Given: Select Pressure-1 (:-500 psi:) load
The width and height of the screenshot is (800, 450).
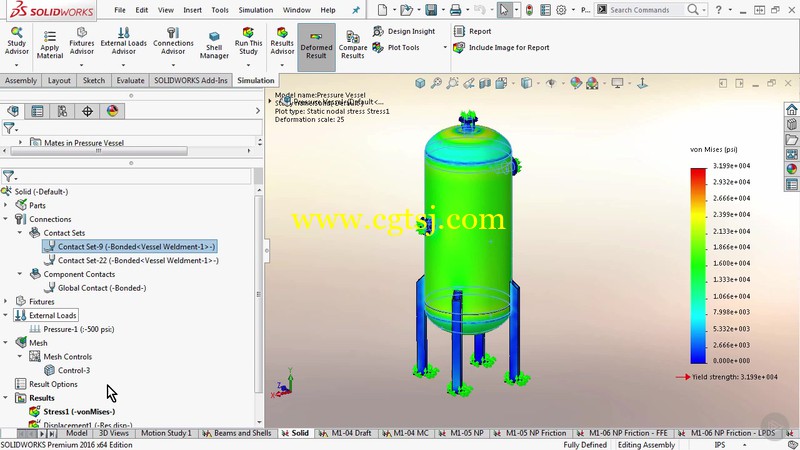Looking at the screenshot, I should click(72, 329).
